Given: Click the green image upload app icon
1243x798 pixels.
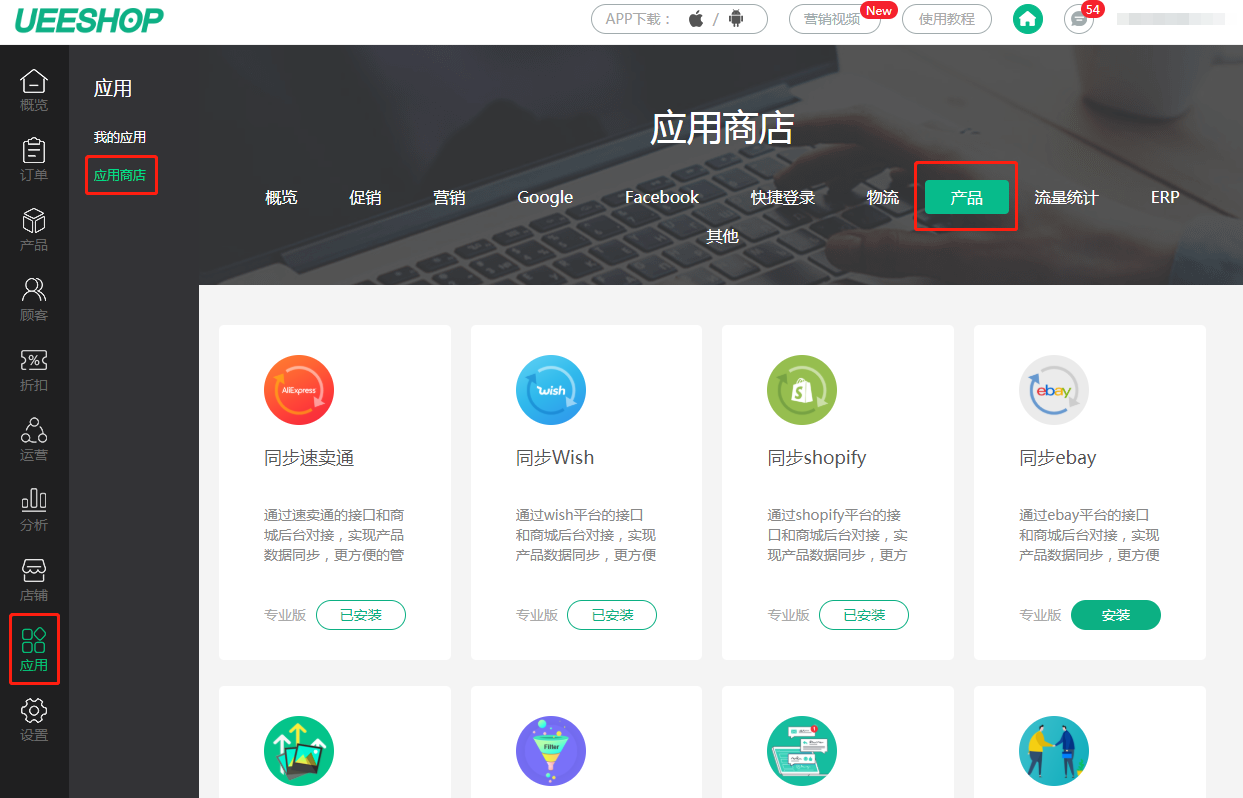Looking at the screenshot, I should point(299,751).
